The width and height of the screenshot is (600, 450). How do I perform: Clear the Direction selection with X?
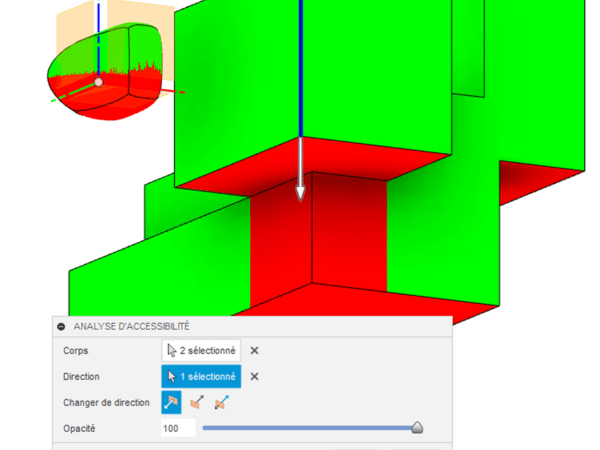(254, 377)
